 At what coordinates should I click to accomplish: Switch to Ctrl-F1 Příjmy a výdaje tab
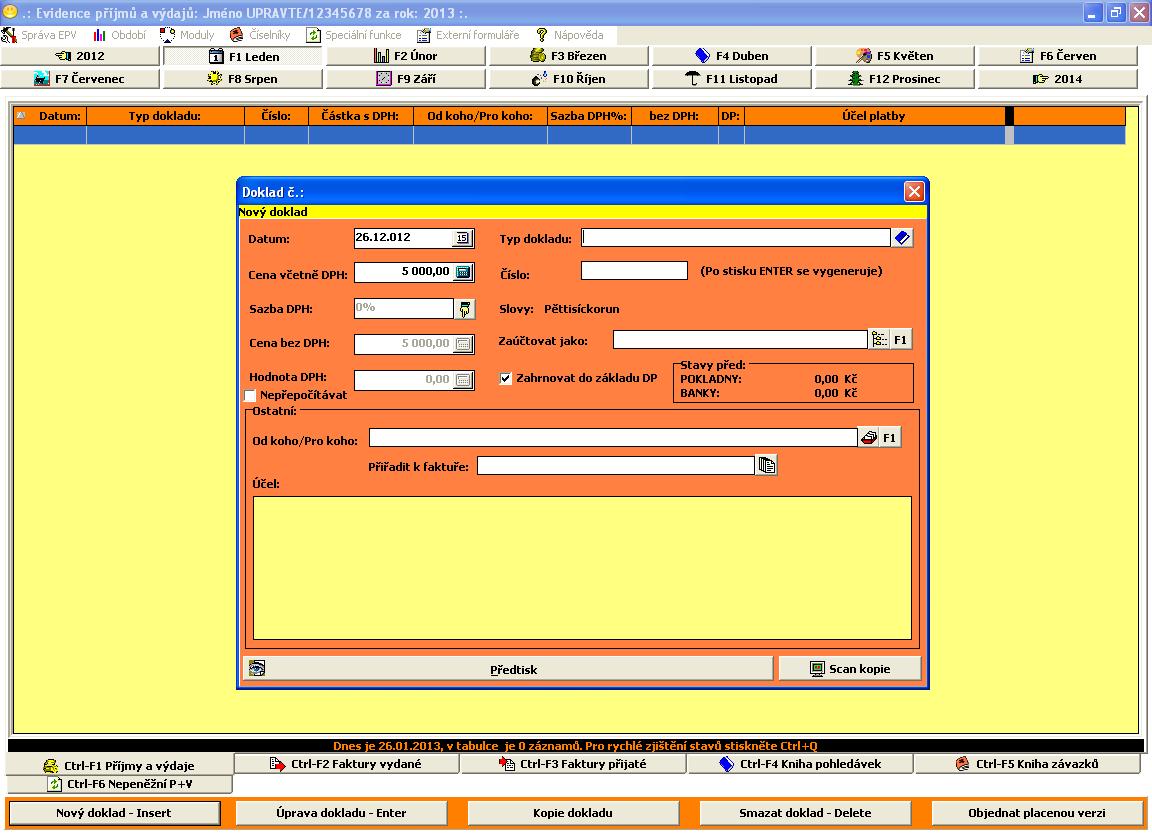[x=120, y=765]
